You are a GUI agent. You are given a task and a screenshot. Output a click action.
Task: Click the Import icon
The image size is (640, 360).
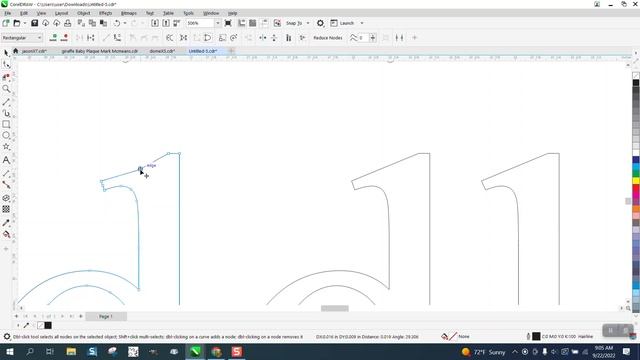tap(155, 23)
